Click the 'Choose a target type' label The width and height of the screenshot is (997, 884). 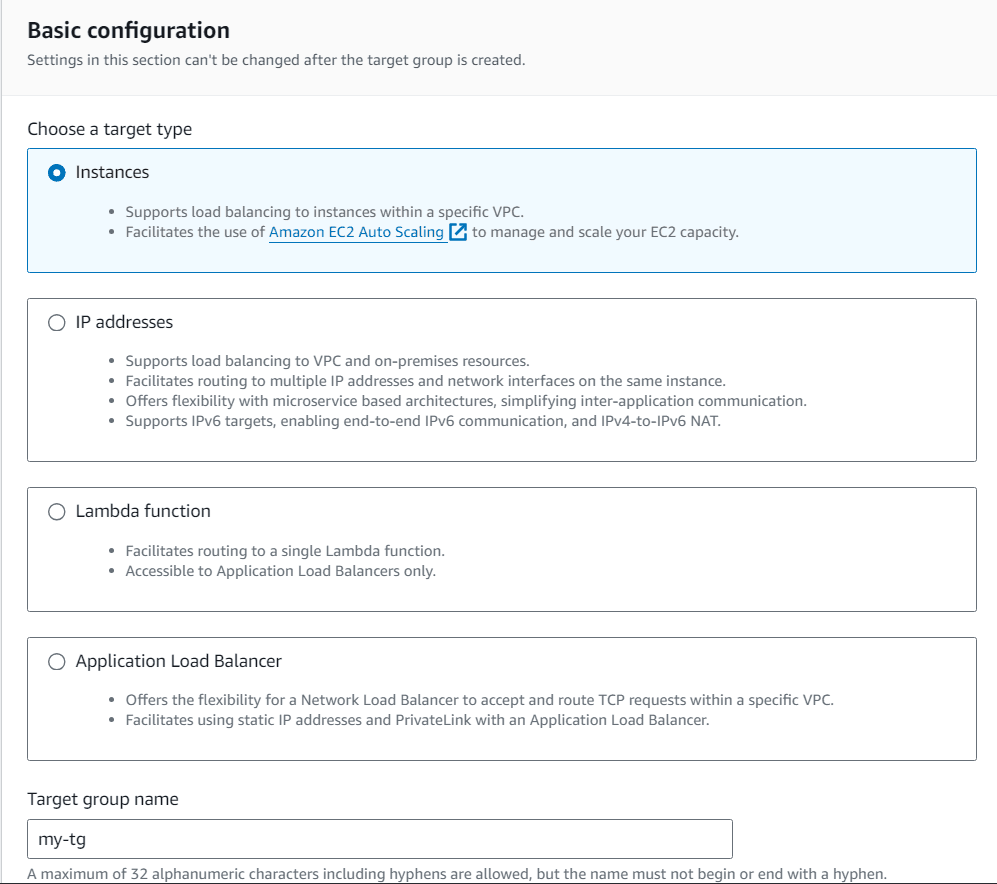pyautogui.click(x=110, y=129)
